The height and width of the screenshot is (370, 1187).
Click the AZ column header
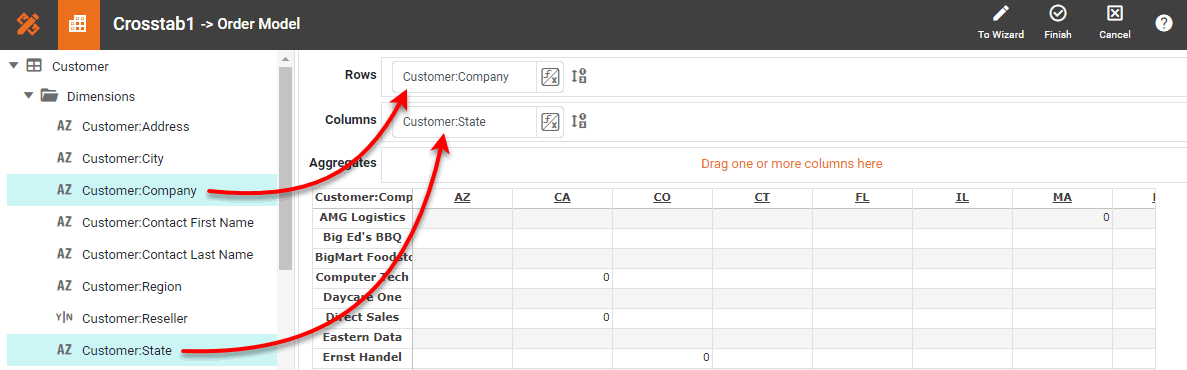click(x=462, y=197)
